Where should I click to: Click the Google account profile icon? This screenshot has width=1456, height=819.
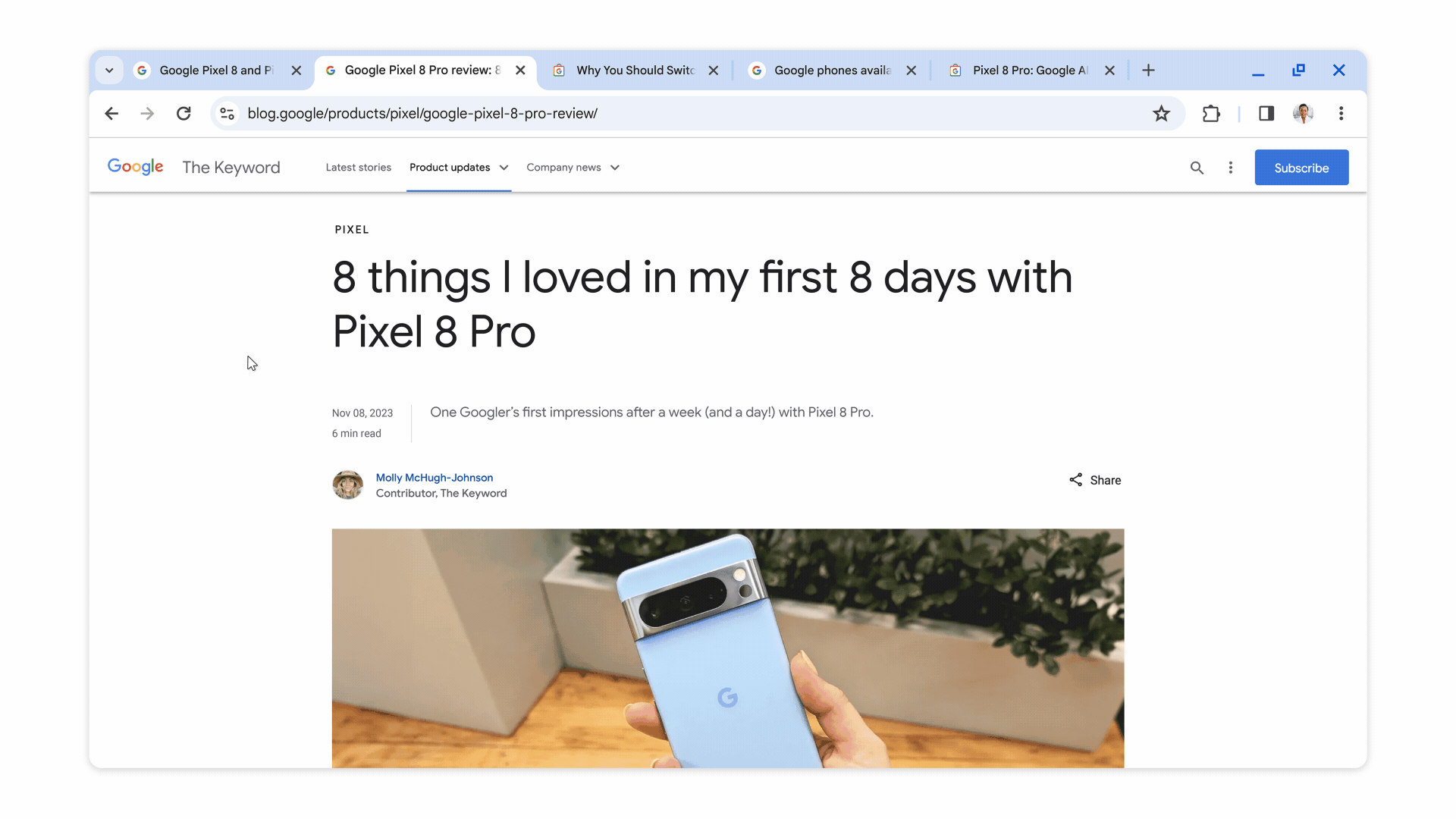[1303, 113]
